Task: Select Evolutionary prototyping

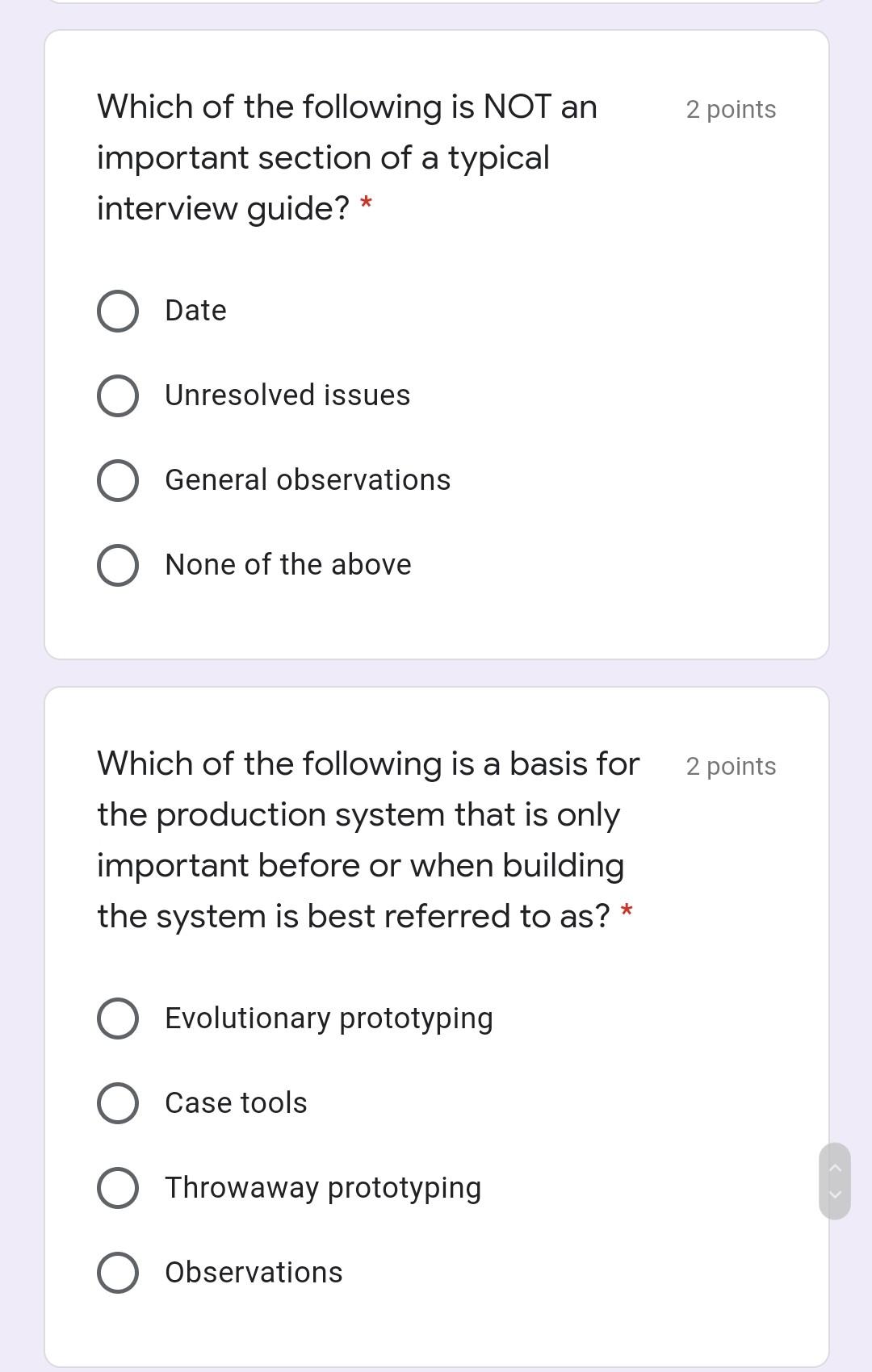Action: pos(118,1019)
